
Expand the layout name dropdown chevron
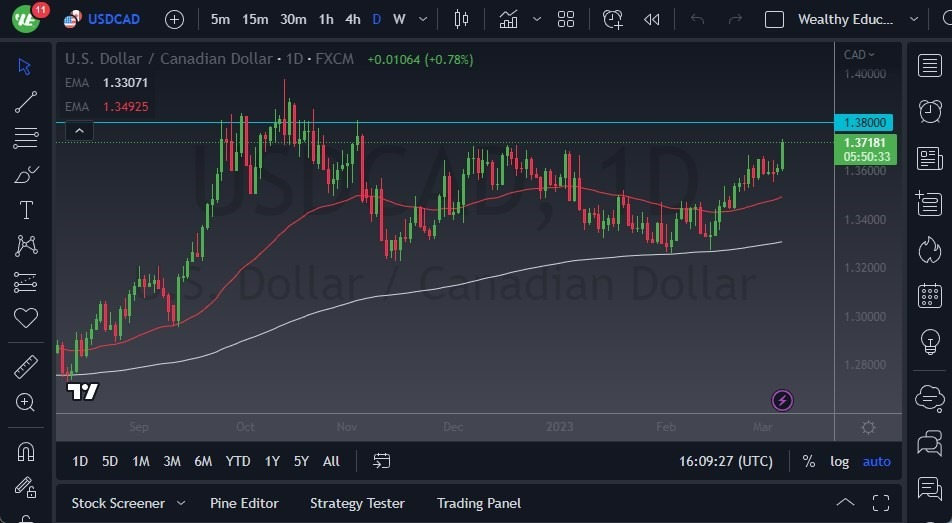tap(914, 19)
